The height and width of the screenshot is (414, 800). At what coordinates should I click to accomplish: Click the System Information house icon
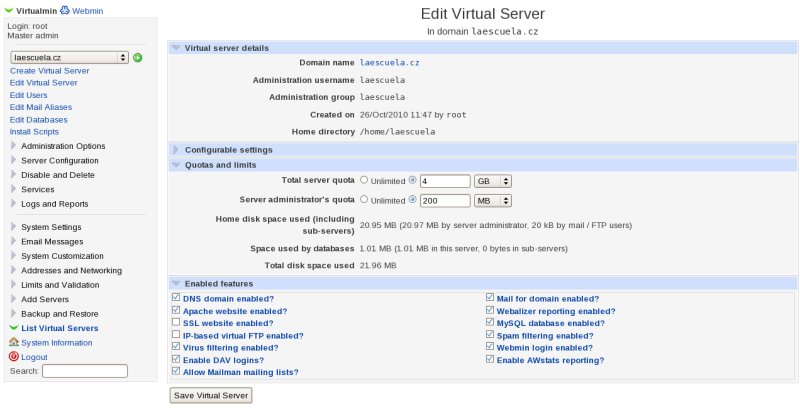(13, 343)
